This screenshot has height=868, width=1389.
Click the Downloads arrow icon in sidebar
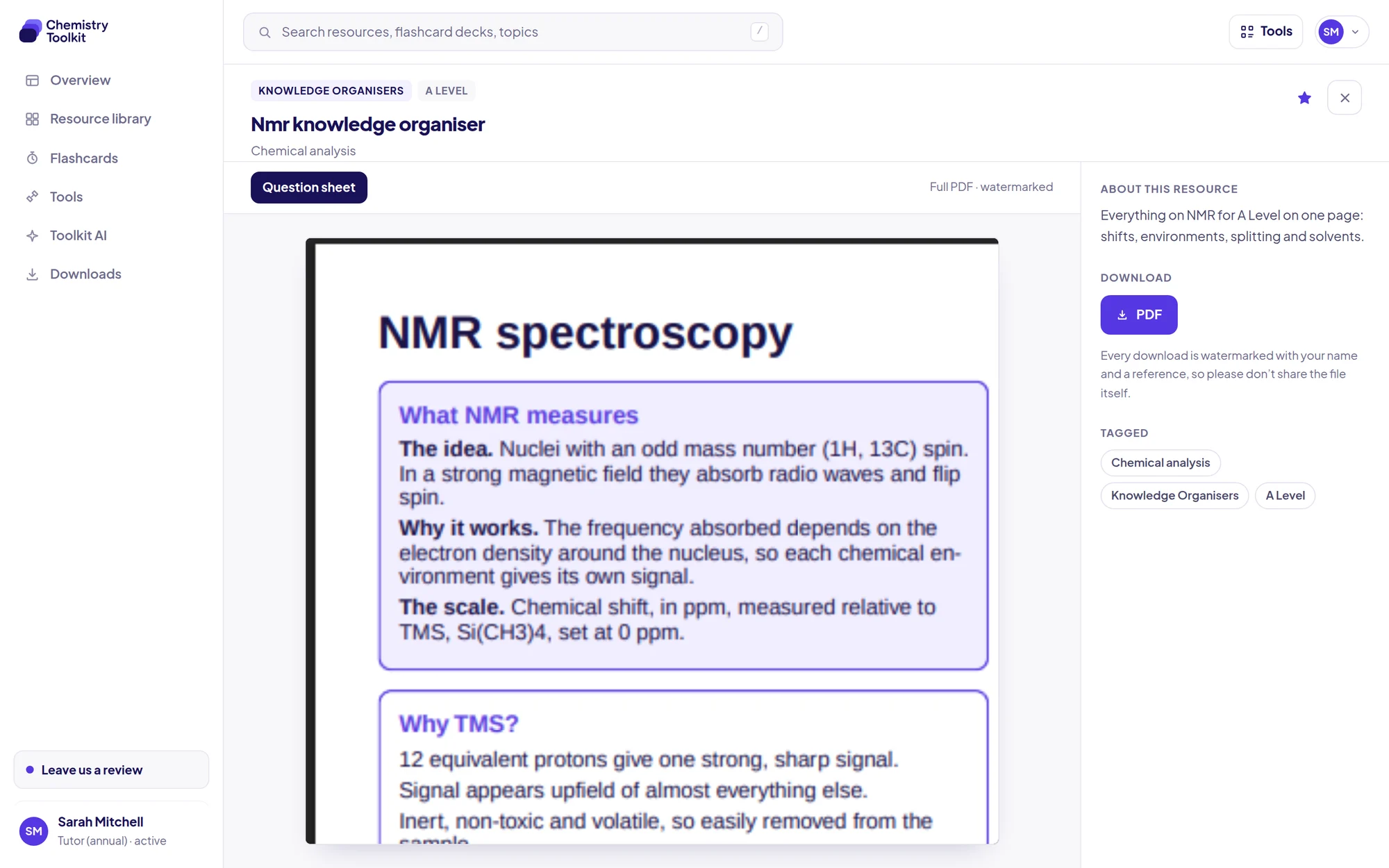32,274
